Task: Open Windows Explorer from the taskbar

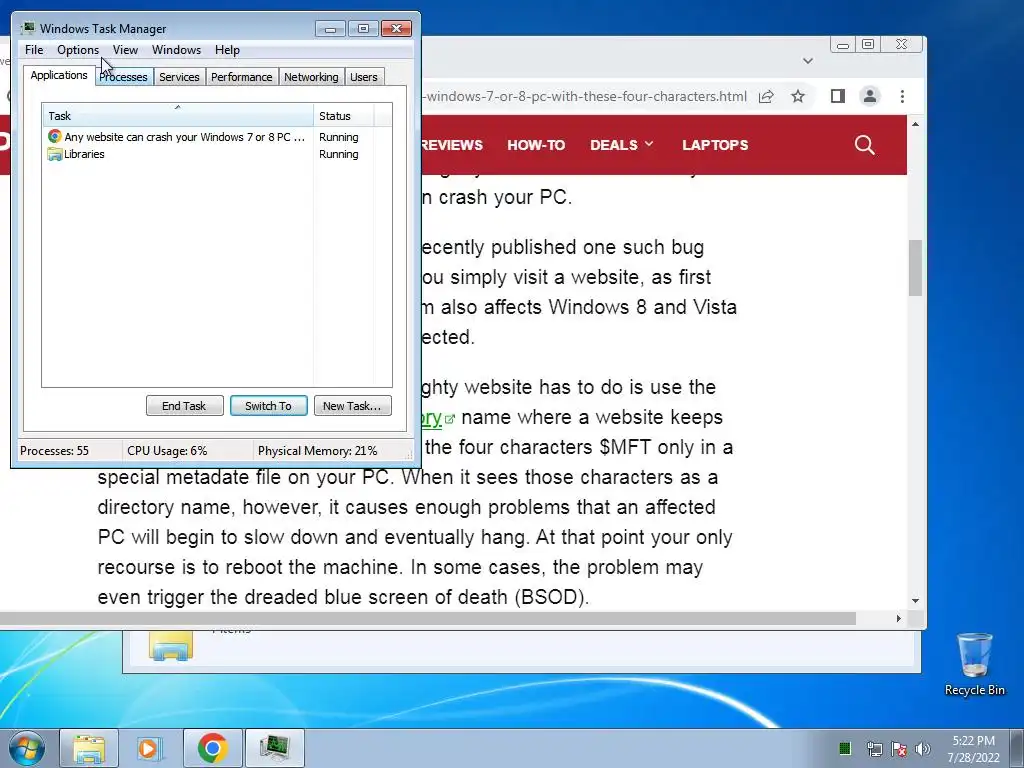Action: [89, 748]
